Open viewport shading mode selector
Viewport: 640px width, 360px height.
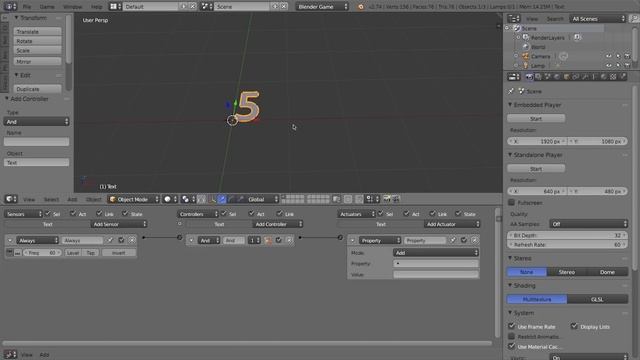pos(170,199)
